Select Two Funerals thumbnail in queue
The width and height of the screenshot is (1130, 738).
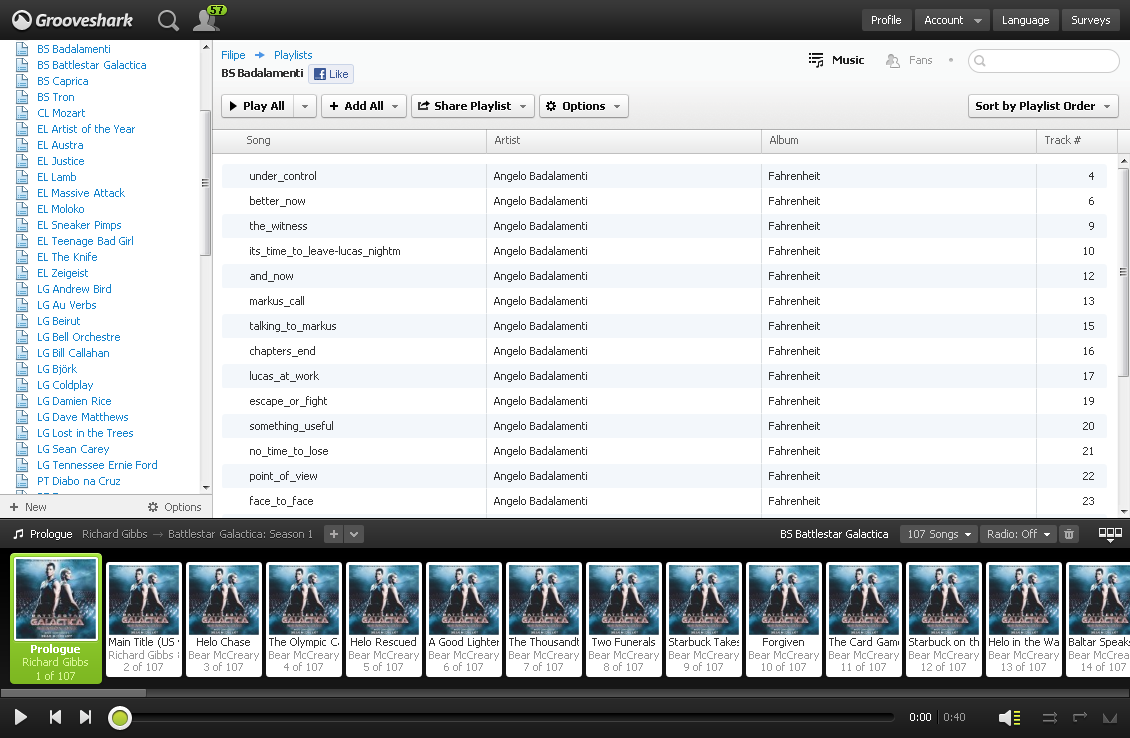coord(623,619)
